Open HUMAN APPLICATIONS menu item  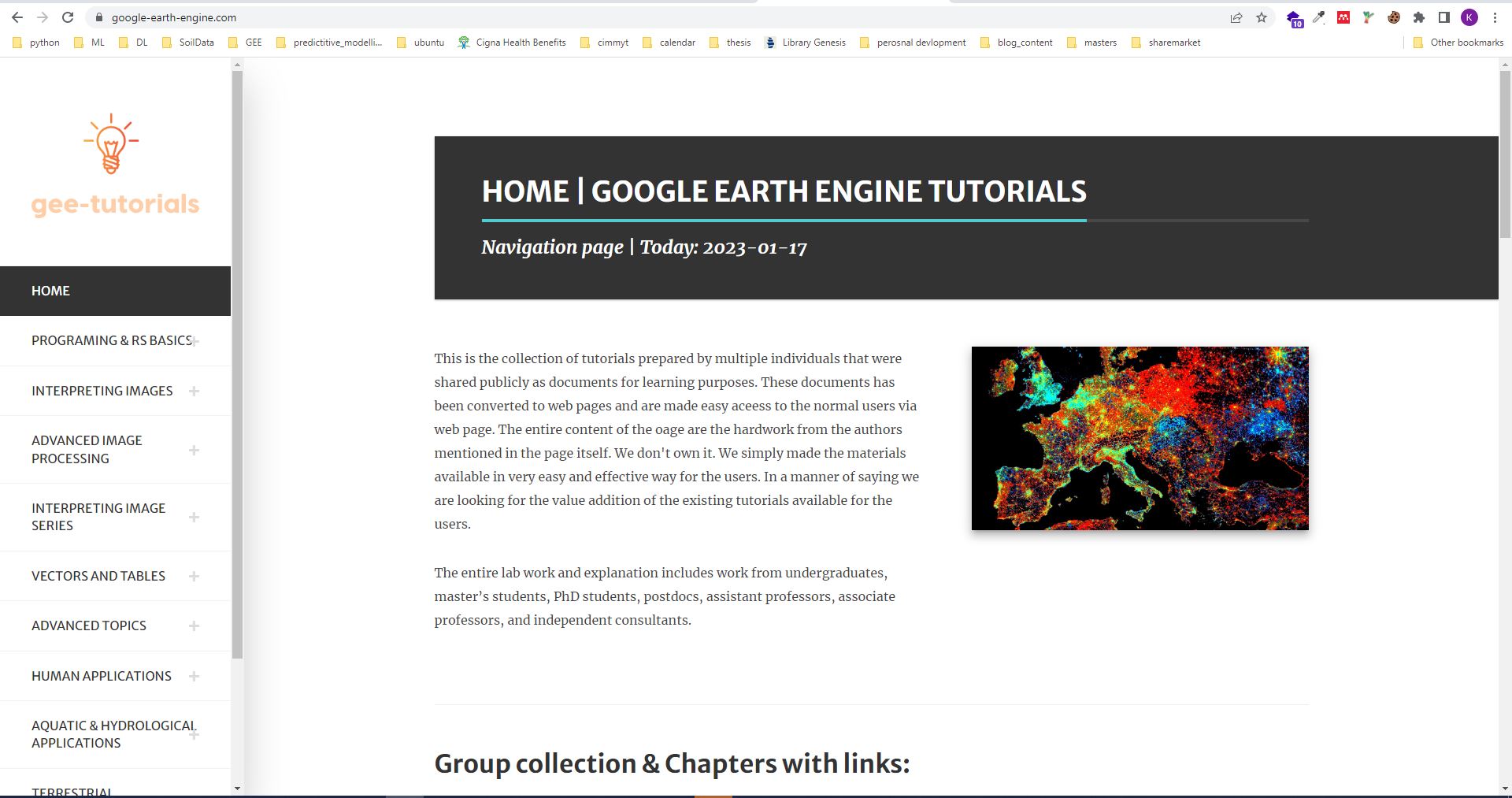115,676
